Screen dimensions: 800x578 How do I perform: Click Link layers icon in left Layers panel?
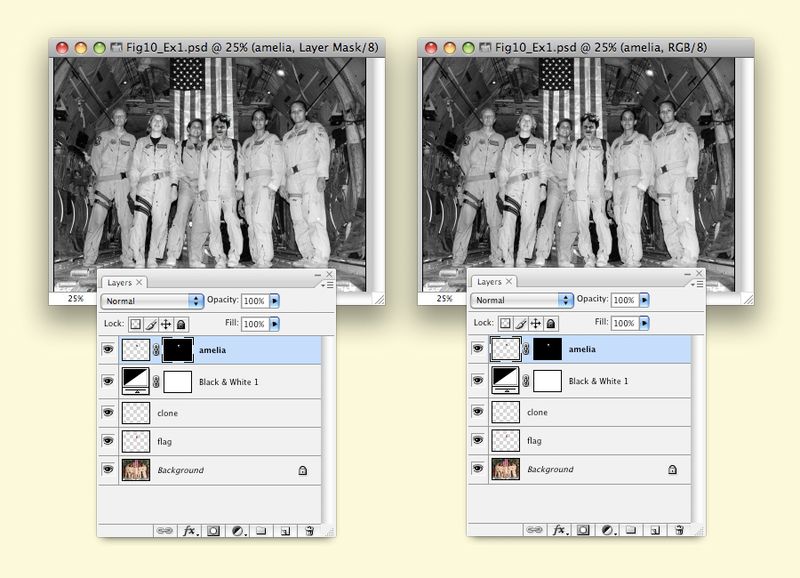[164, 530]
